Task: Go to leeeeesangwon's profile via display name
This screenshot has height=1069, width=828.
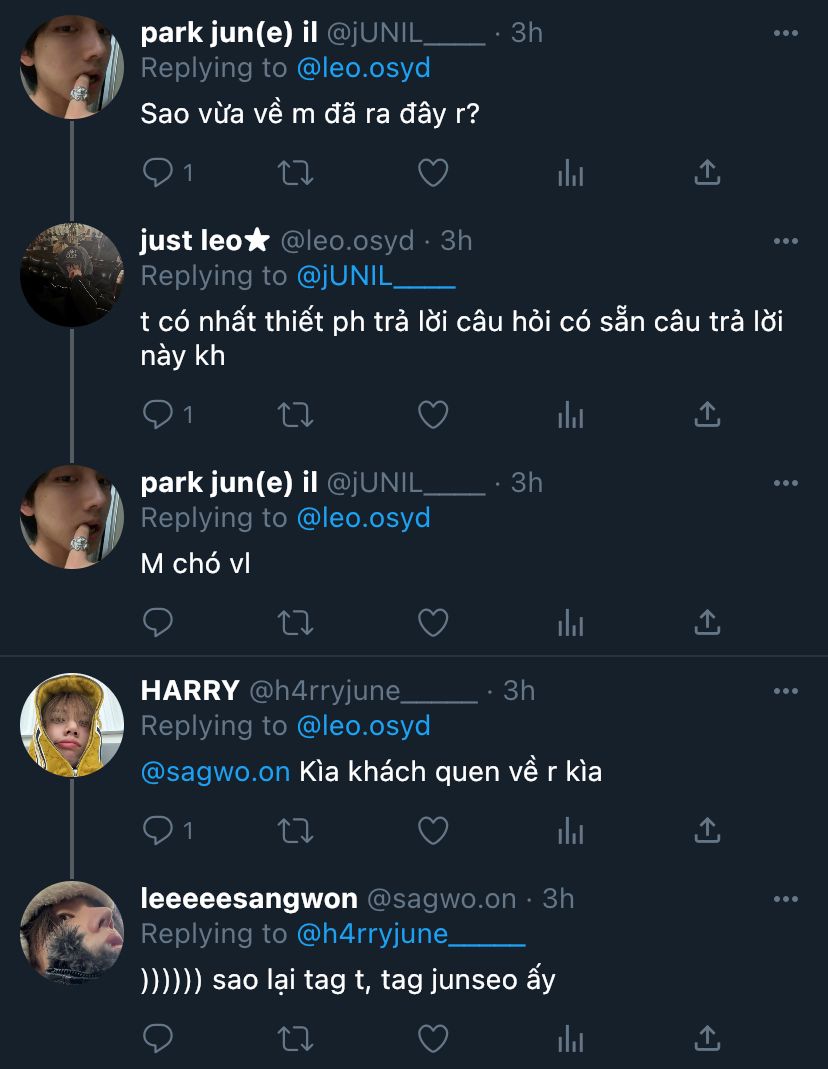Action: click(x=249, y=899)
